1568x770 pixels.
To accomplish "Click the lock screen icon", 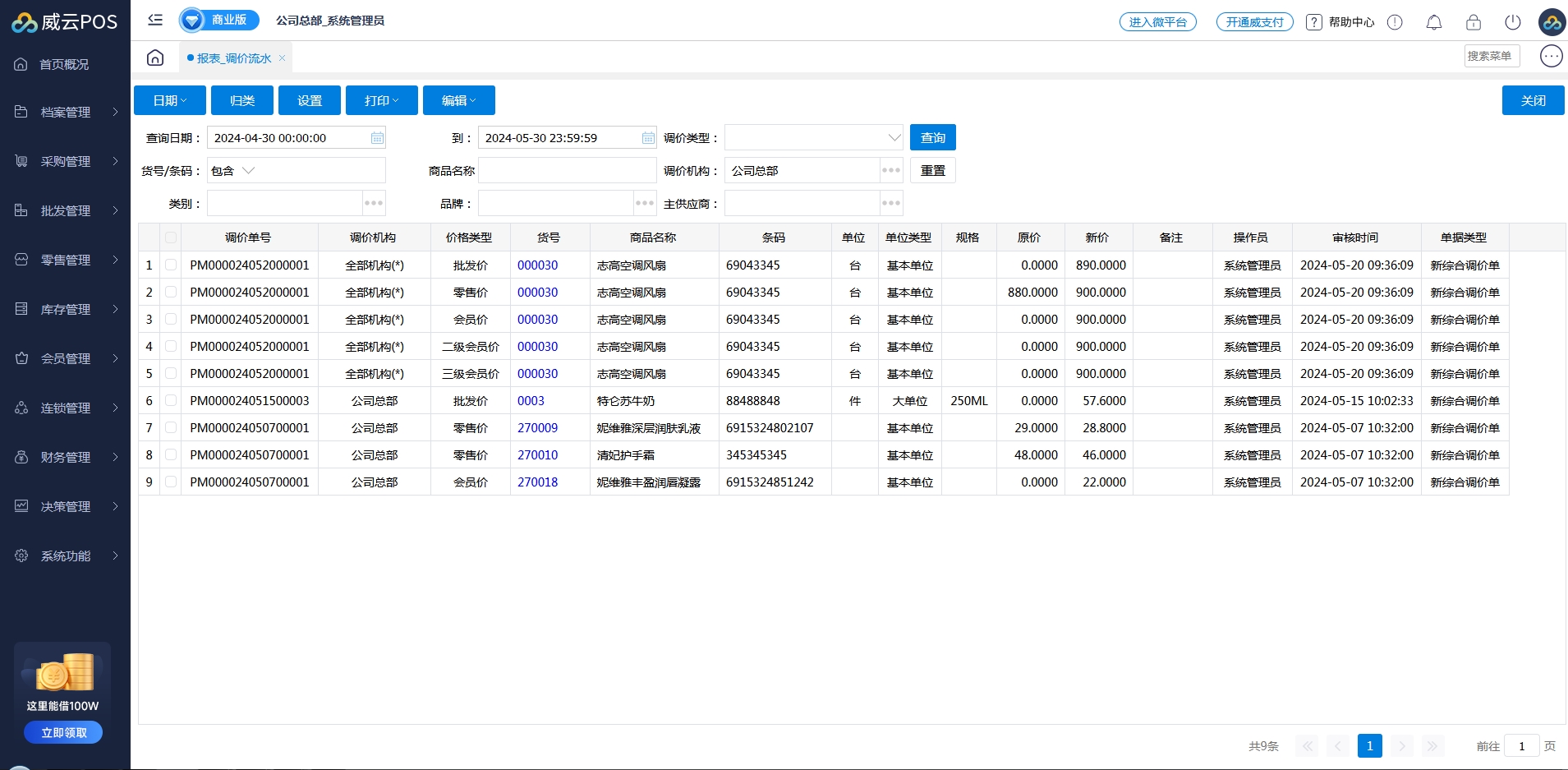I will pyautogui.click(x=1473, y=22).
